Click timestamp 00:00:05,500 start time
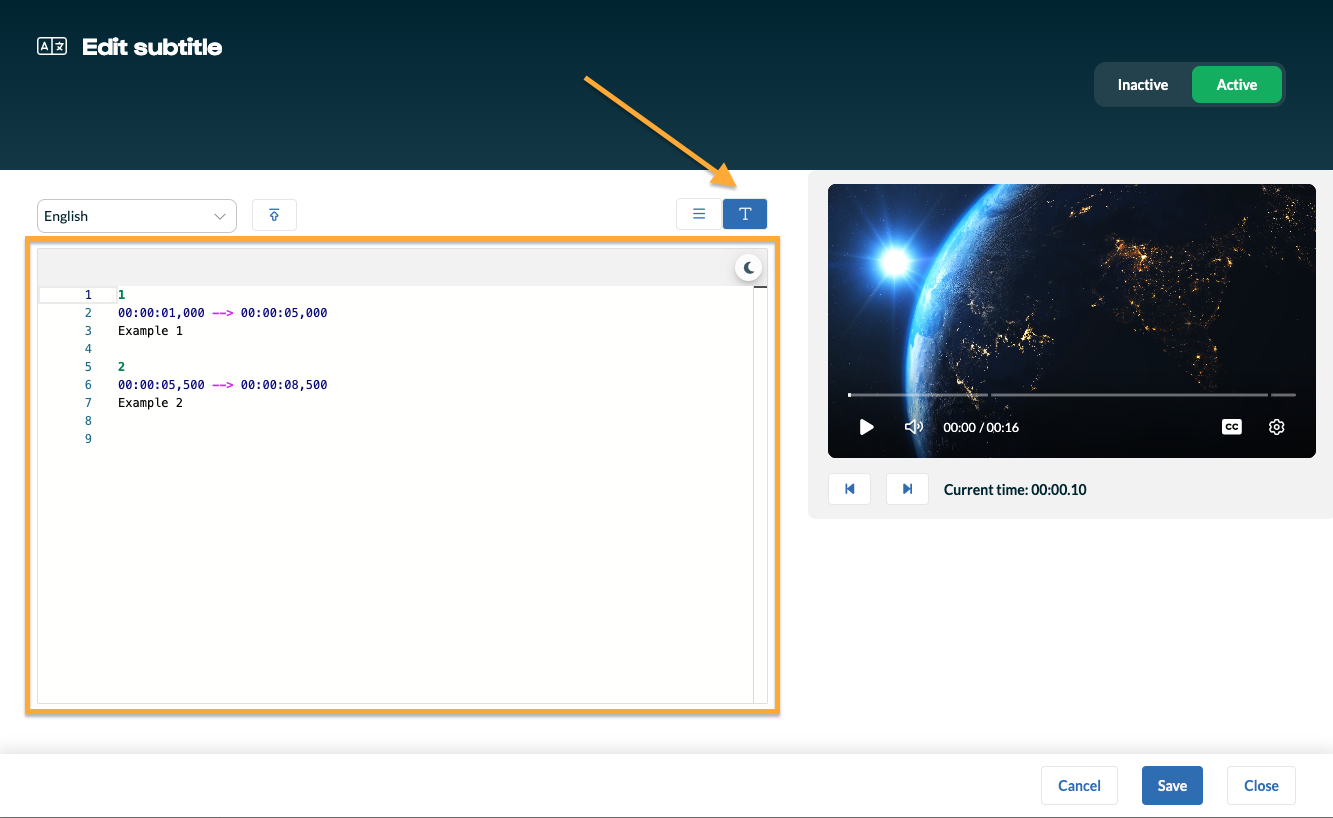 point(161,385)
